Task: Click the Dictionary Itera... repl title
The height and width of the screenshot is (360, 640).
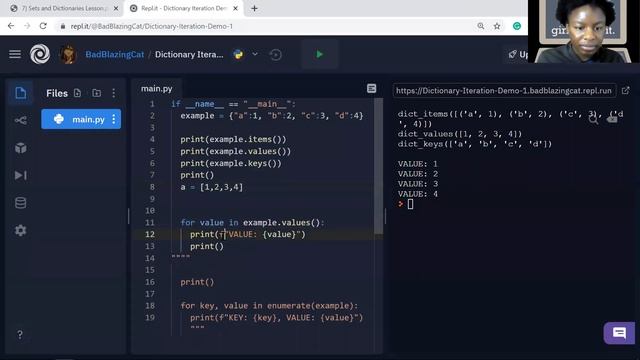Action: pos(189,54)
